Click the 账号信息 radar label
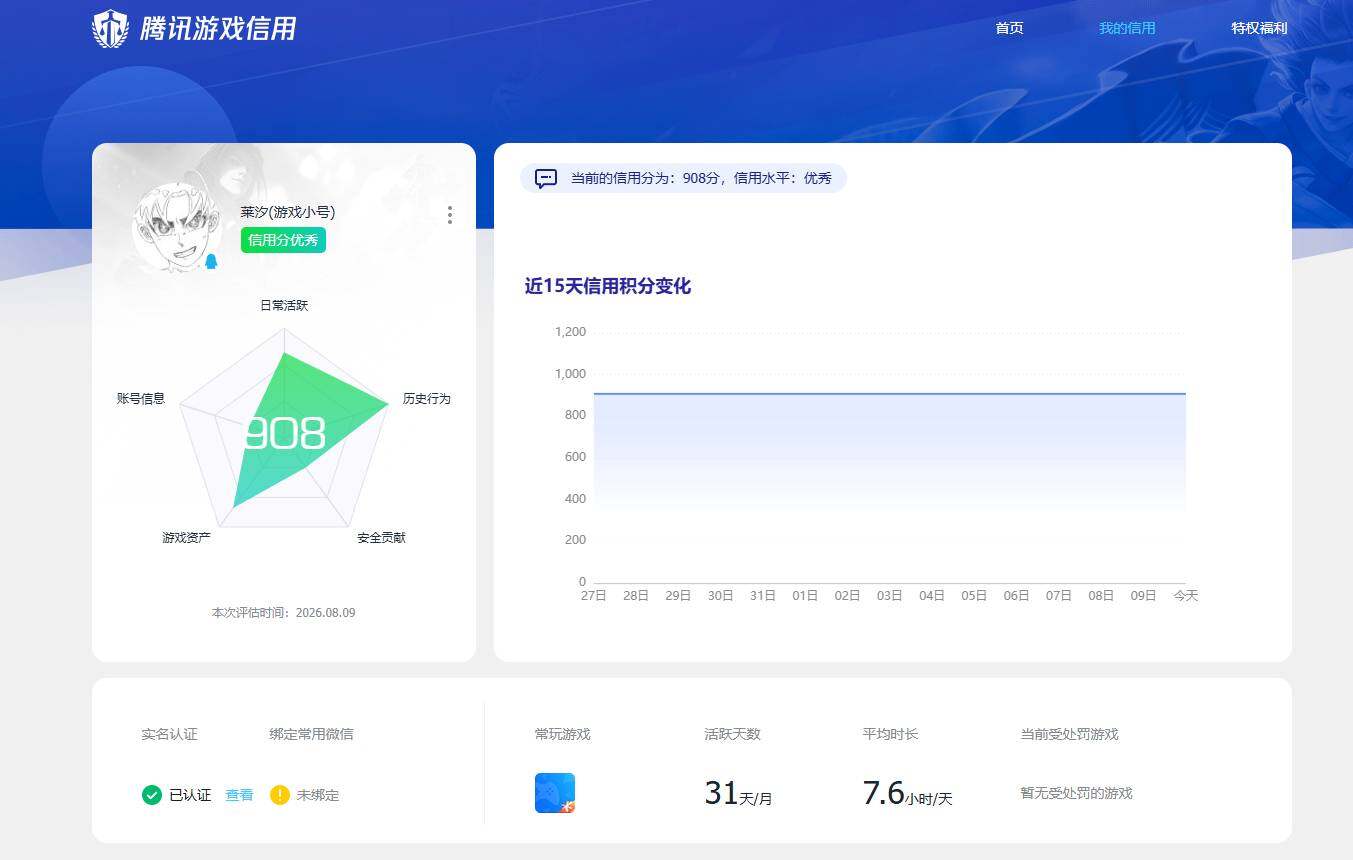This screenshot has height=860, width=1353. coord(141,398)
